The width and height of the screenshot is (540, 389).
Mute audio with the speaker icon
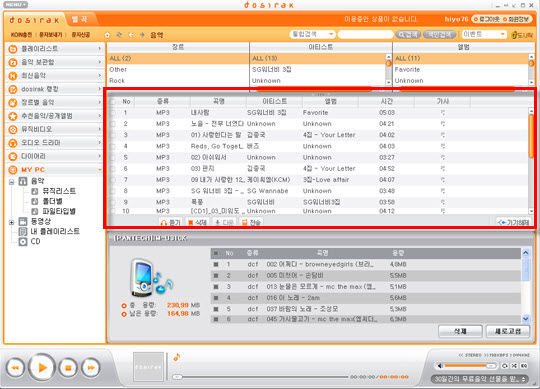point(440,366)
